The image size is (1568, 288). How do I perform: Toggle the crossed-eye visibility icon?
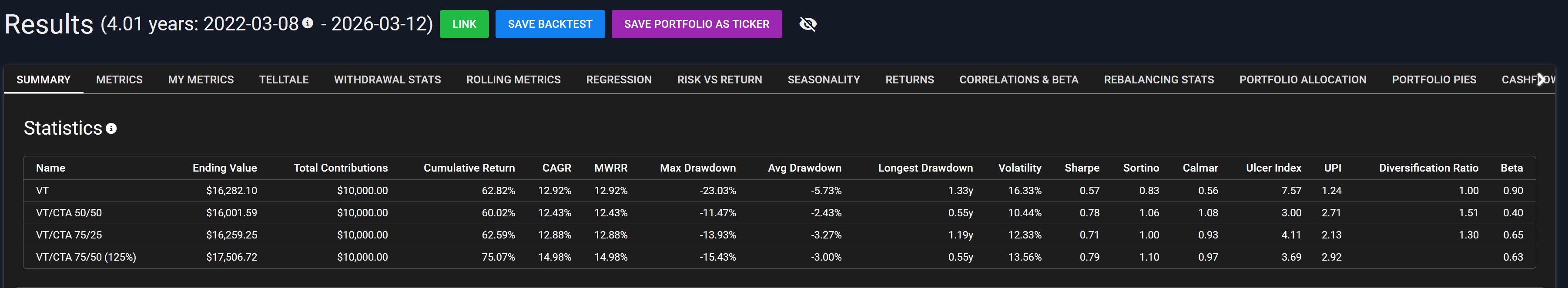tap(808, 24)
